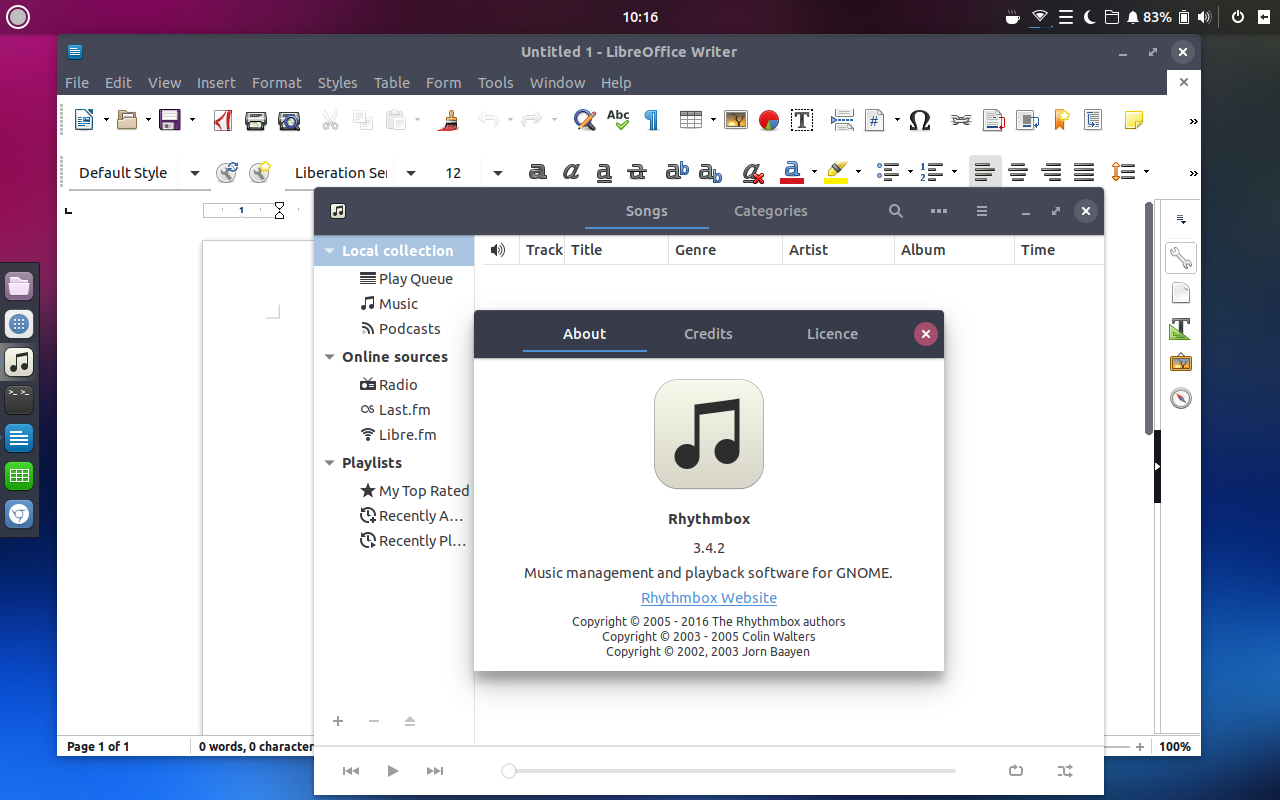Skip to next track in Rhythmbox
Viewport: 1280px width, 800px height.
(x=435, y=771)
